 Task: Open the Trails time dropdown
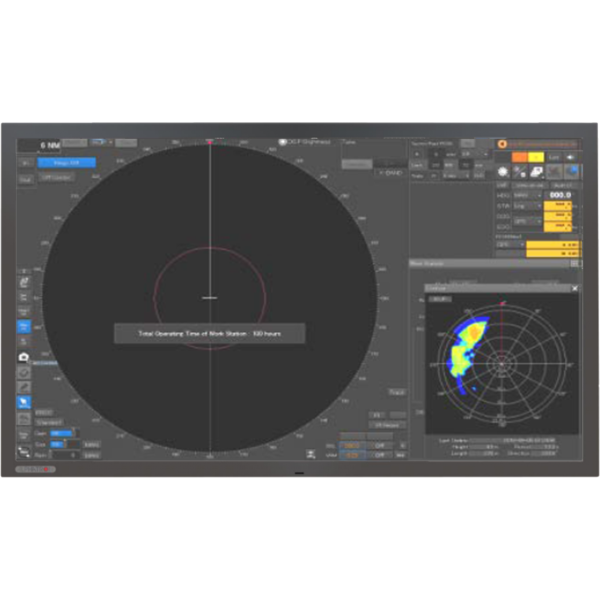[456, 176]
